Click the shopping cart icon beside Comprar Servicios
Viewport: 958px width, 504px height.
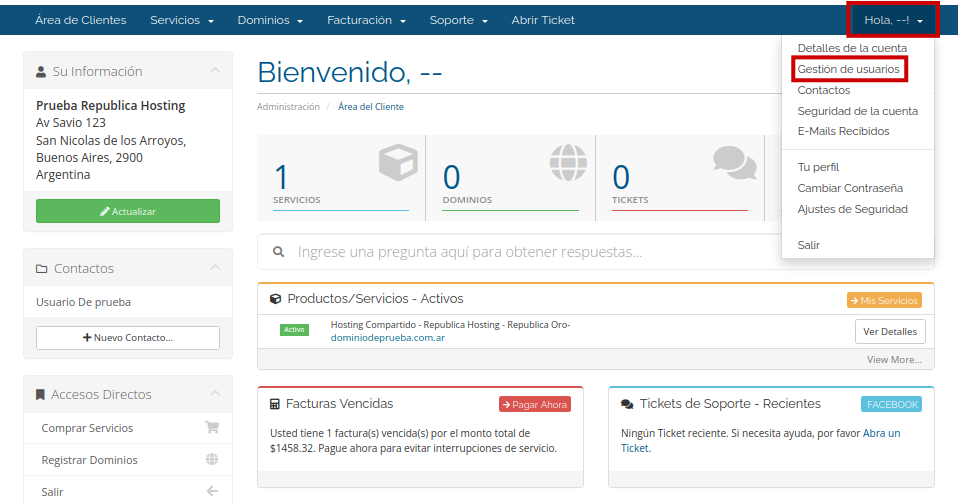click(x=211, y=428)
